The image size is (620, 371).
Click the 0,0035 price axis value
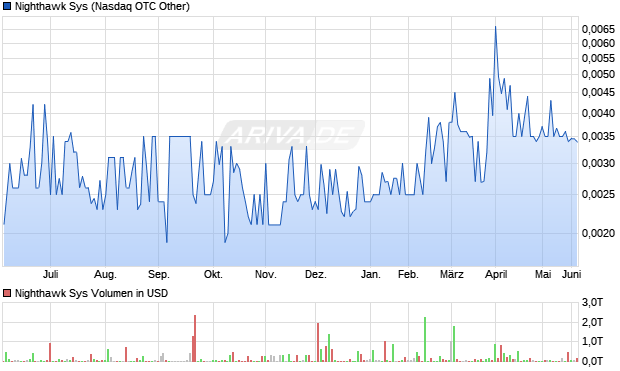pos(598,136)
